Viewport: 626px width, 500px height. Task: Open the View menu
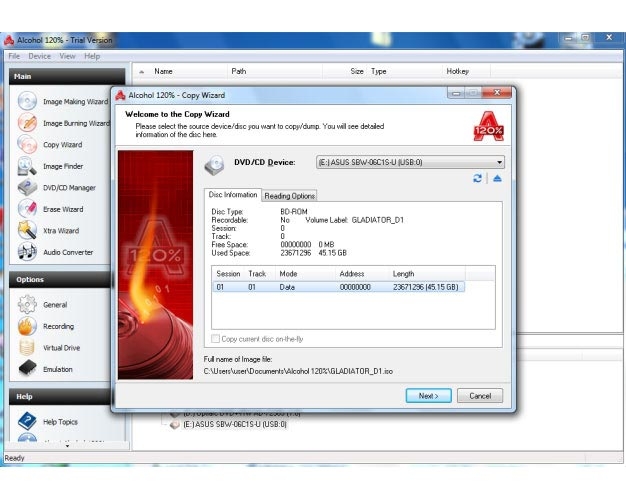pos(67,56)
